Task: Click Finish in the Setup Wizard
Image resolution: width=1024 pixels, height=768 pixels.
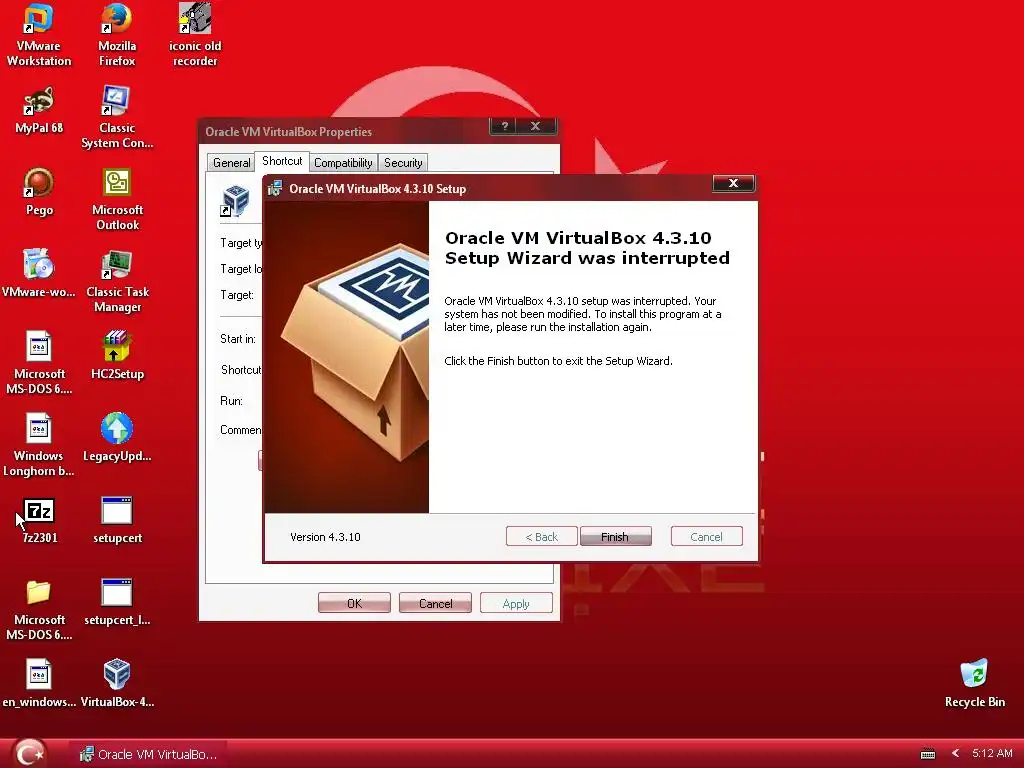Action: [615, 537]
